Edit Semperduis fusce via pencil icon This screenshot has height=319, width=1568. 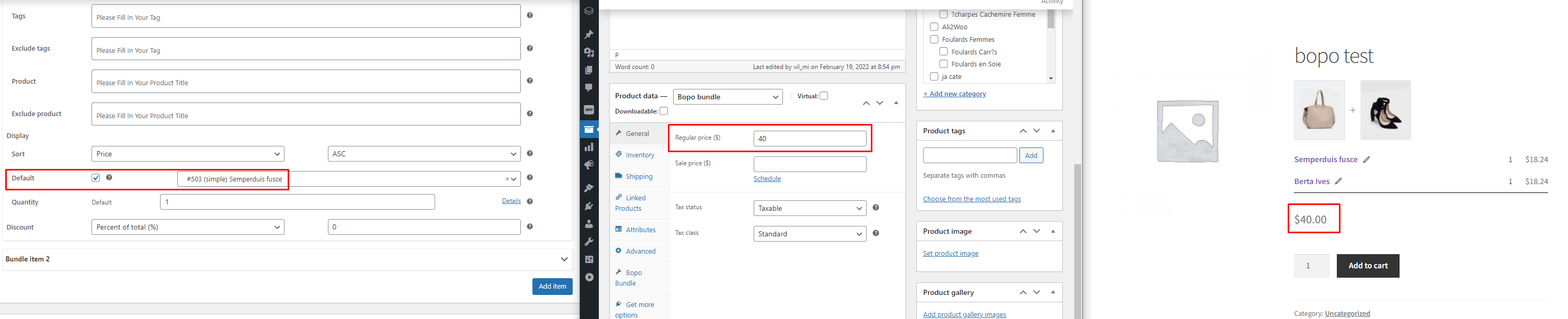tap(1366, 160)
